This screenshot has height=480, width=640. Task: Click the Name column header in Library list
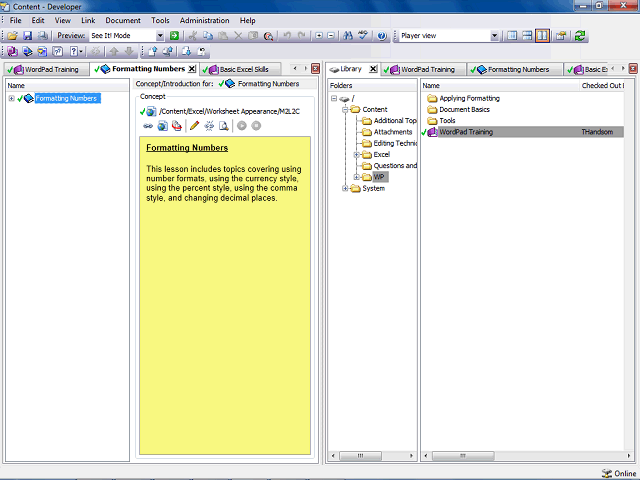[500, 85]
